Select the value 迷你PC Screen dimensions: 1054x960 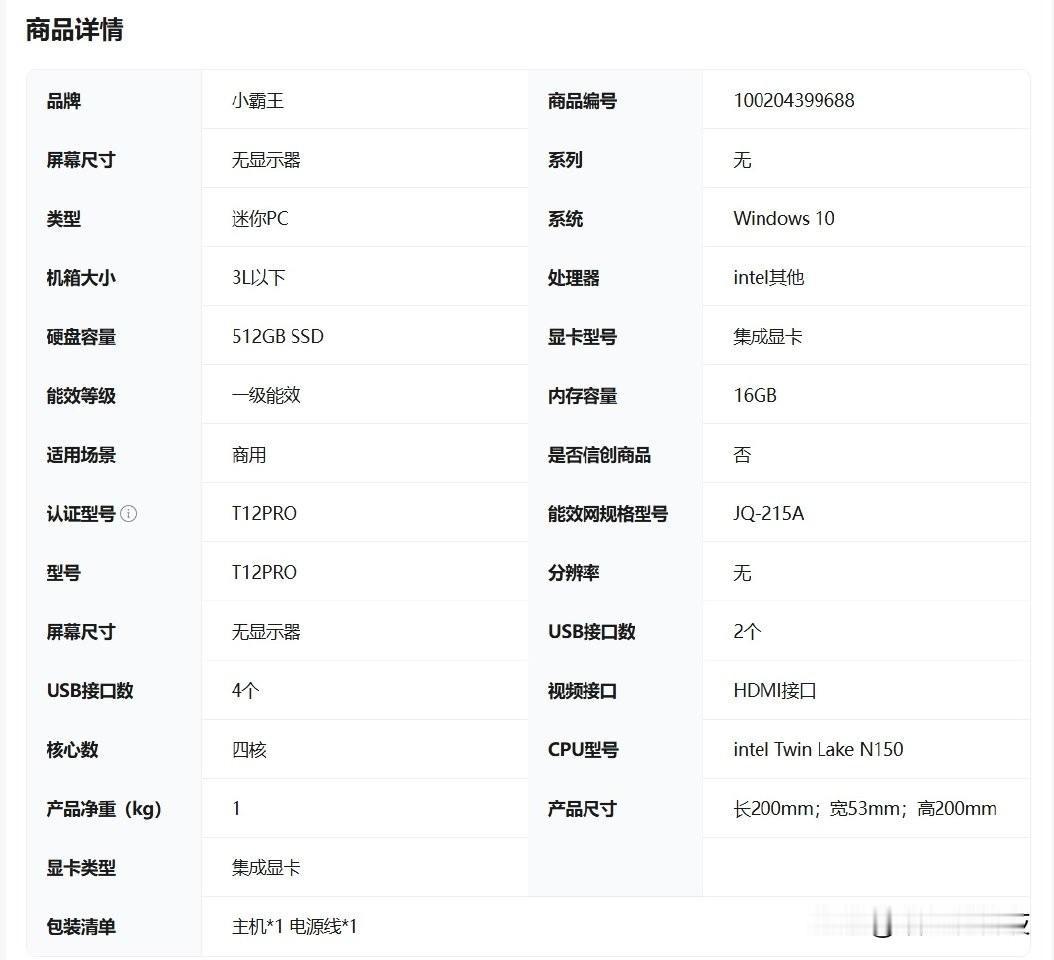point(260,218)
